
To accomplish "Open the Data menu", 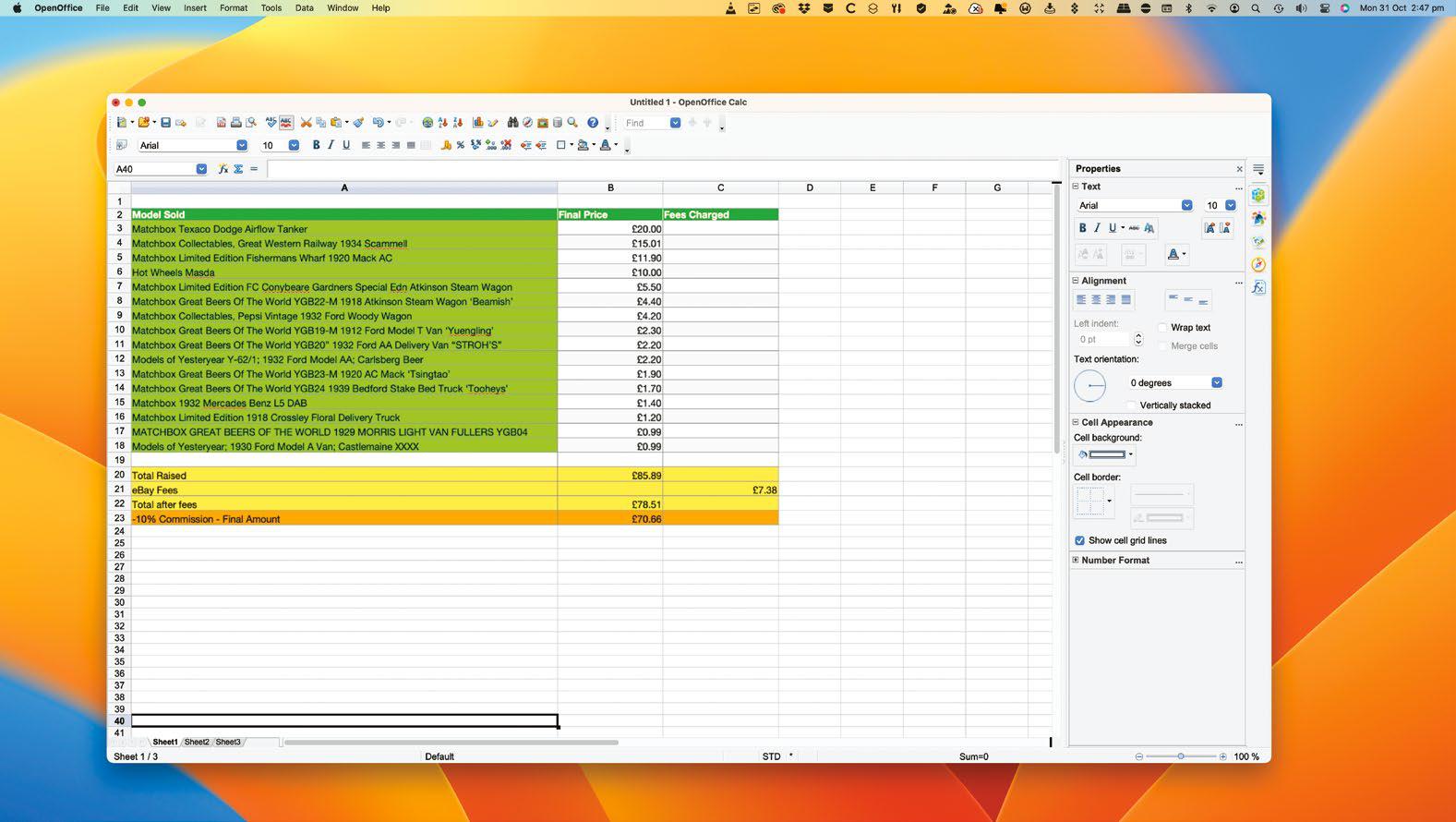I will click(304, 7).
